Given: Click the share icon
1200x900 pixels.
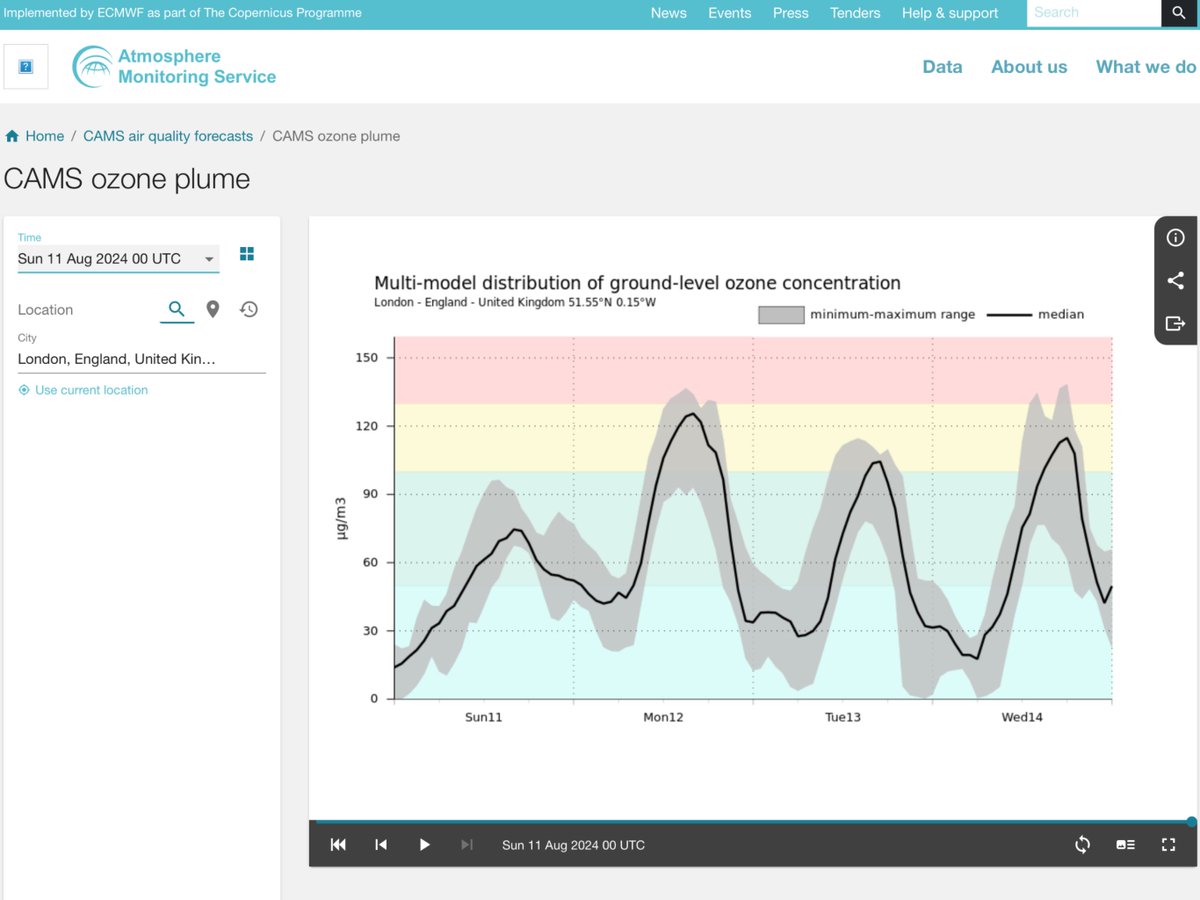Looking at the screenshot, I should tap(1176, 280).
